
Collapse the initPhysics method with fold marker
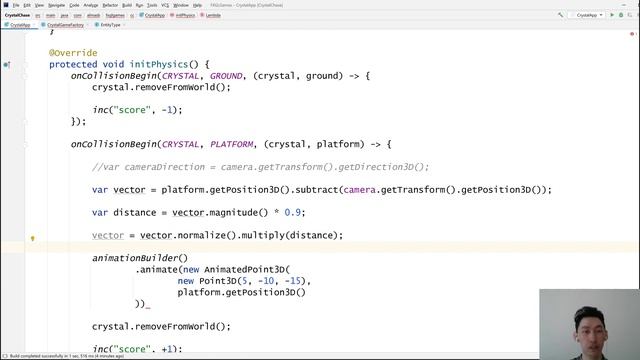(25, 64)
